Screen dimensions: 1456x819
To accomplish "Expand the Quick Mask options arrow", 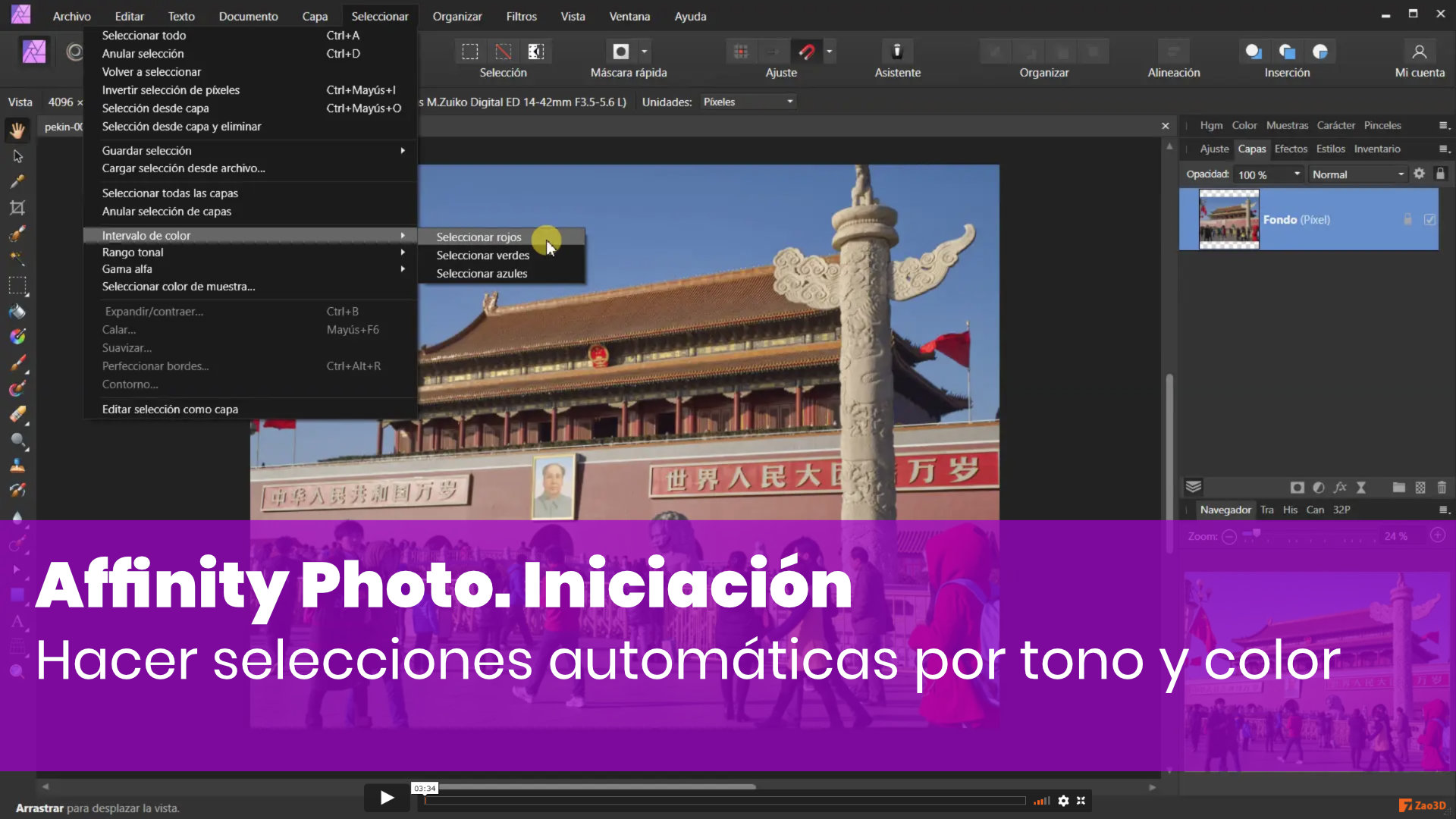I will 645,52.
